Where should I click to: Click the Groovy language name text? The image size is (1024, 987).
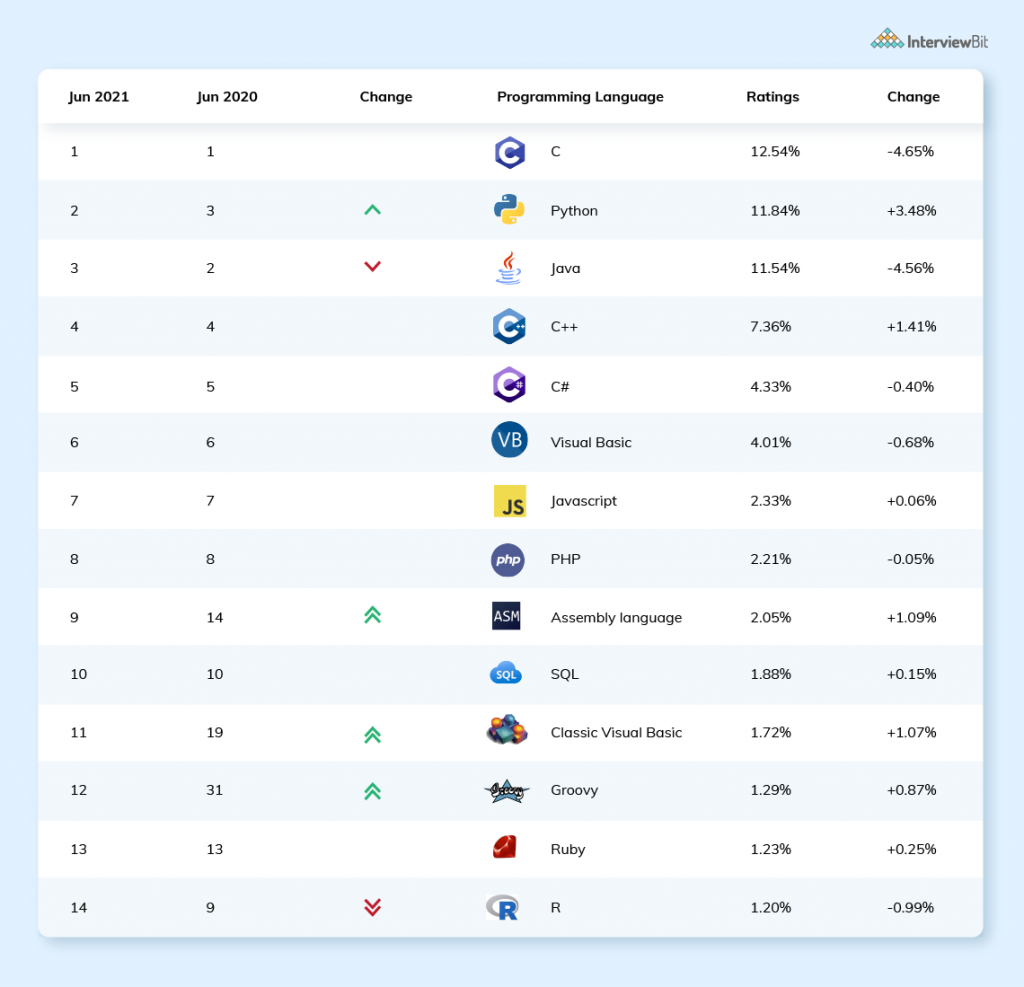point(574,790)
